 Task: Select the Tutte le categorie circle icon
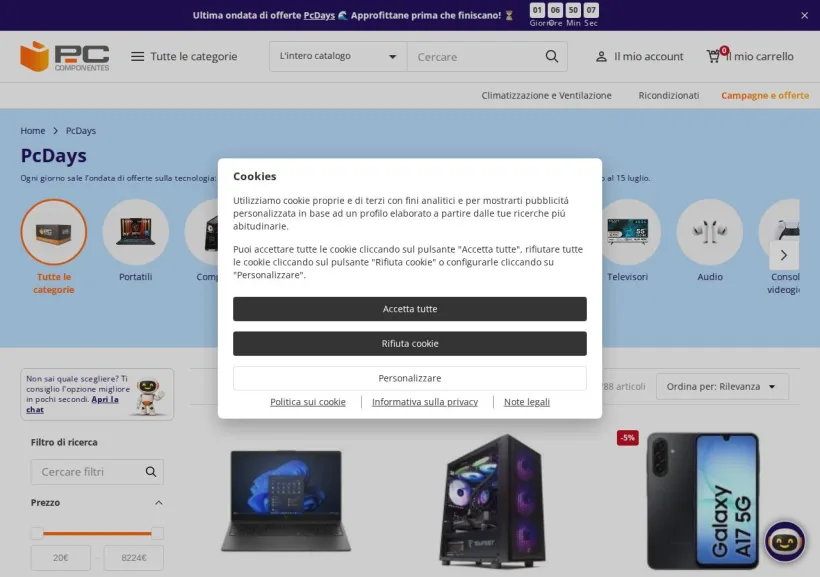(54, 232)
